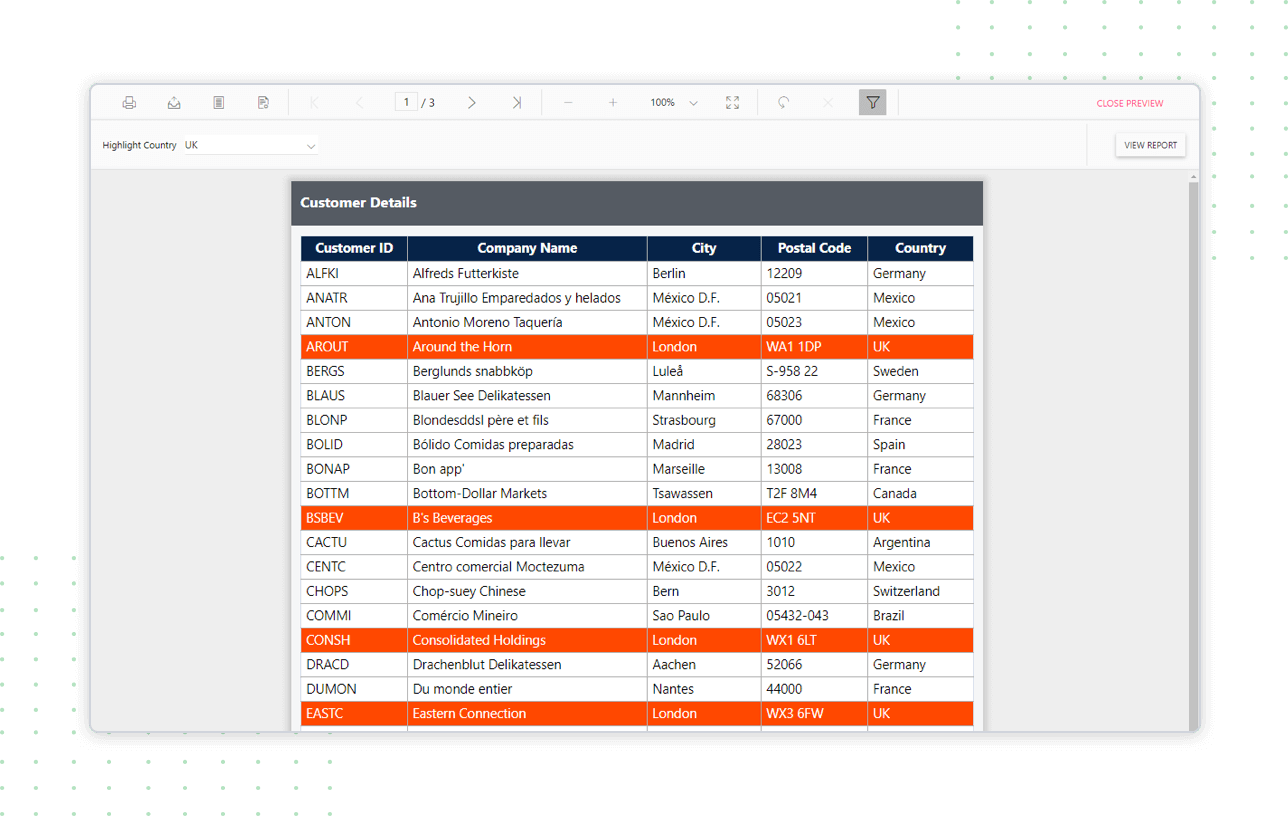The width and height of the screenshot is (1288, 816).
Task: Select highlighted B's Beverages cell
Action: pos(527,518)
